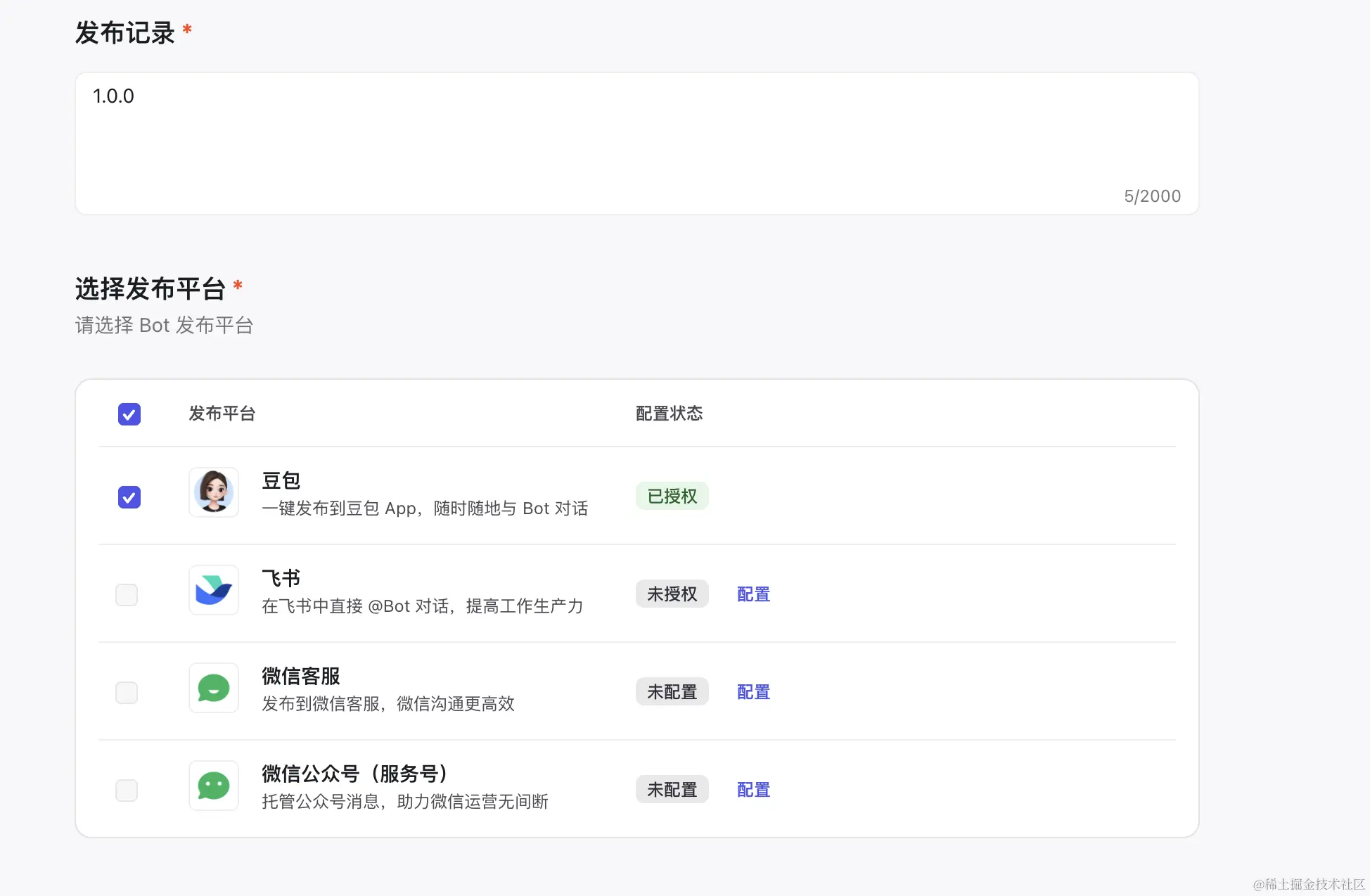Click the 未配置 badge for 微信客服
The width and height of the screenshot is (1370, 896).
671,691
